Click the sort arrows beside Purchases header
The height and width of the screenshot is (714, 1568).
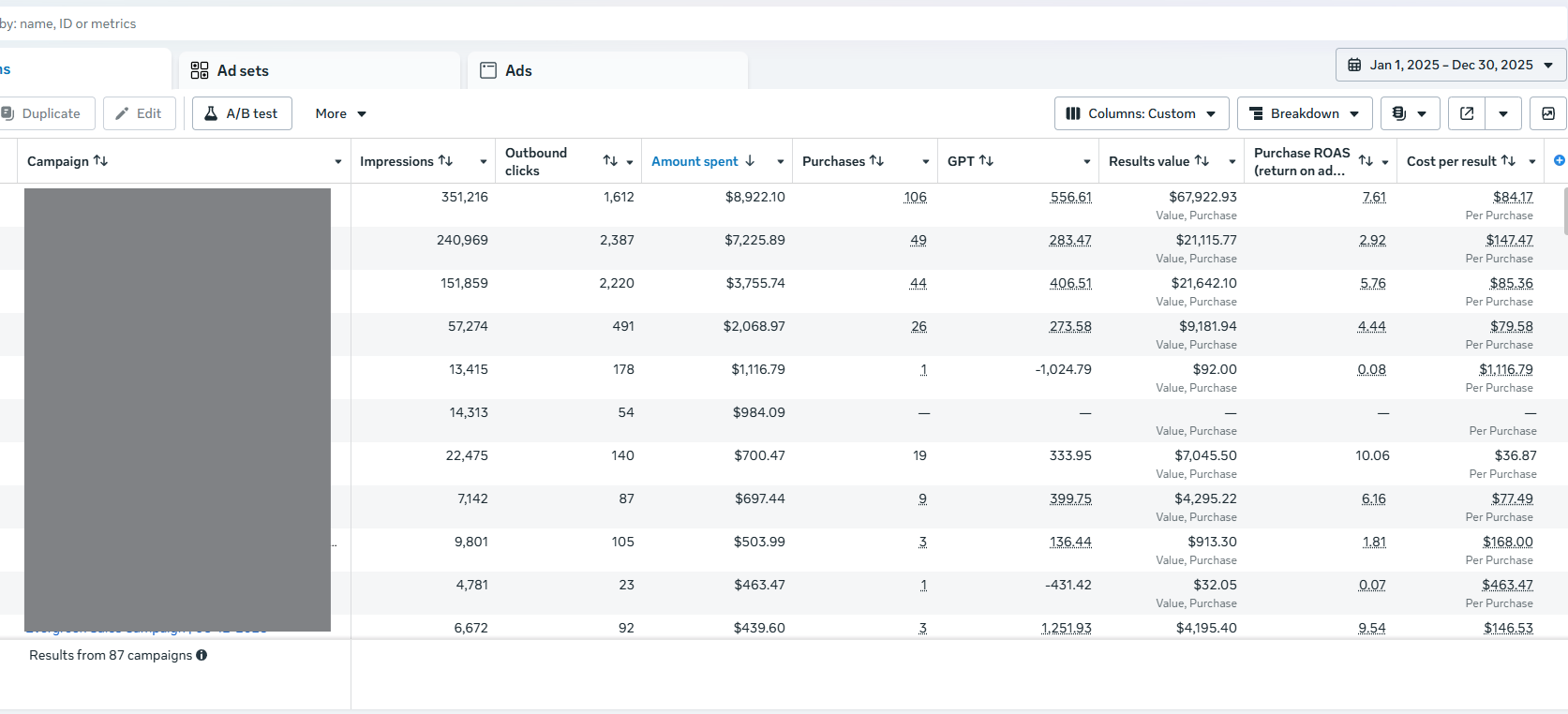[x=876, y=161]
